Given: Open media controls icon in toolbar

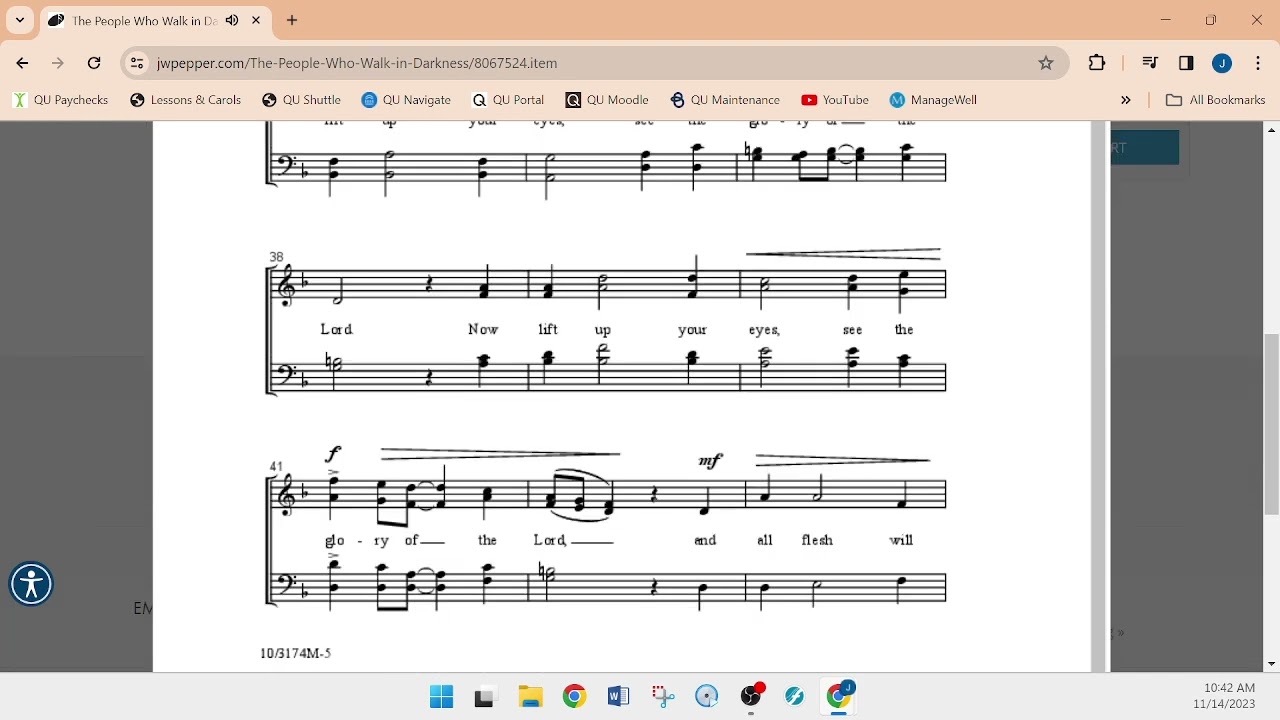Looking at the screenshot, I should (1150, 63).
